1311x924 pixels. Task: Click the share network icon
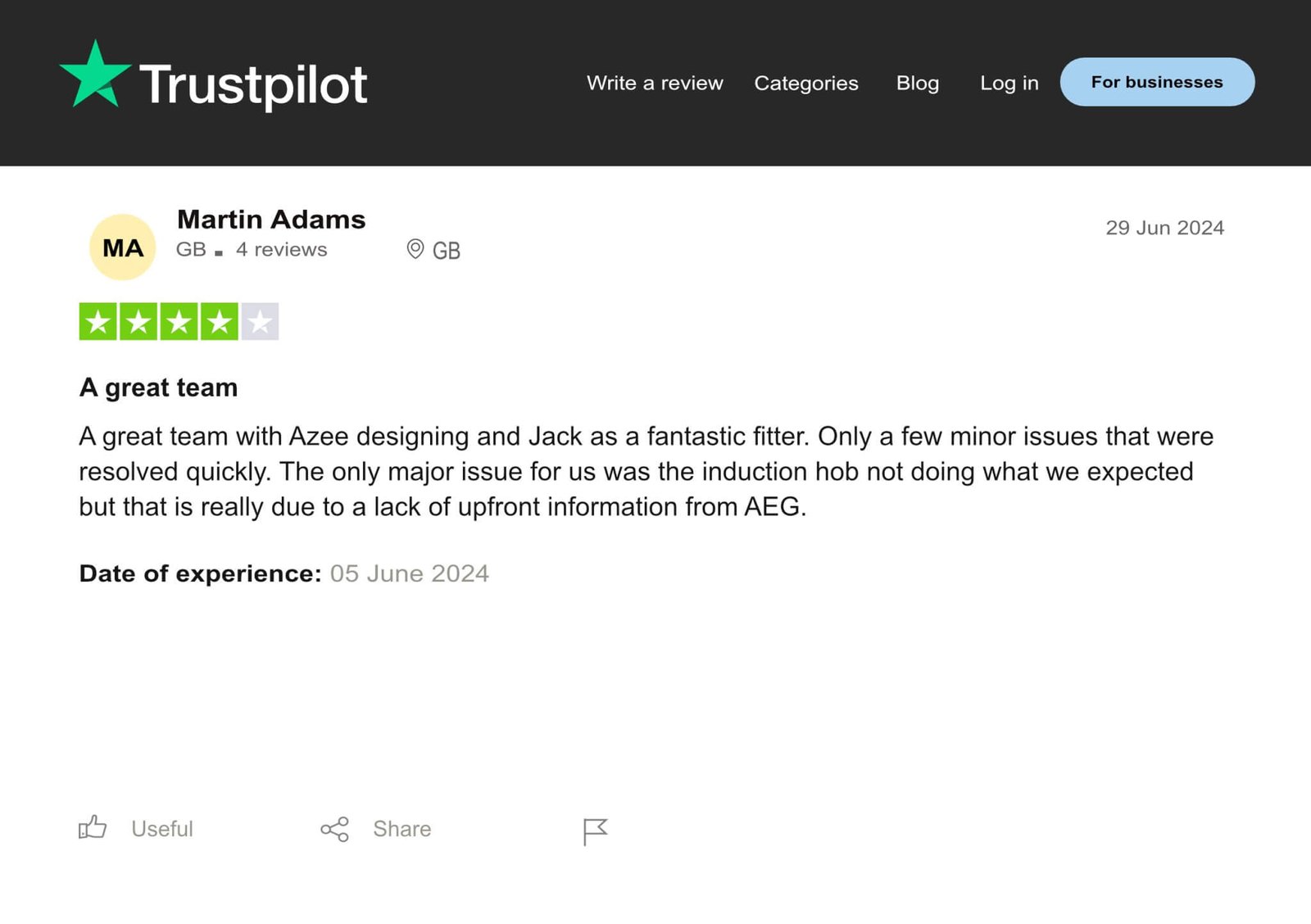334,829
